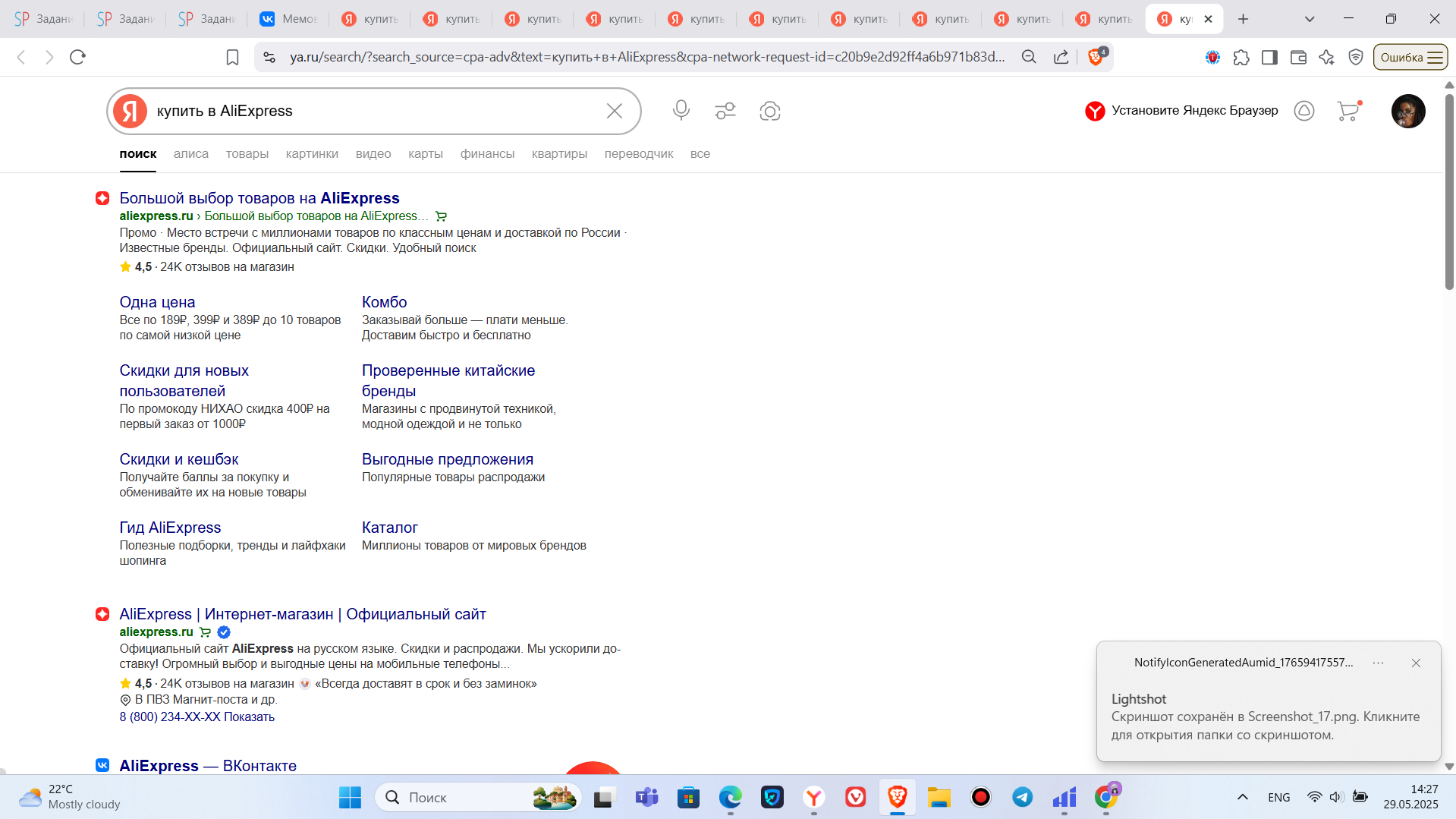Open Microsoft Edge from taskbar
The width and height of the screenshot is (1456, 819).
tap(730, 797)
